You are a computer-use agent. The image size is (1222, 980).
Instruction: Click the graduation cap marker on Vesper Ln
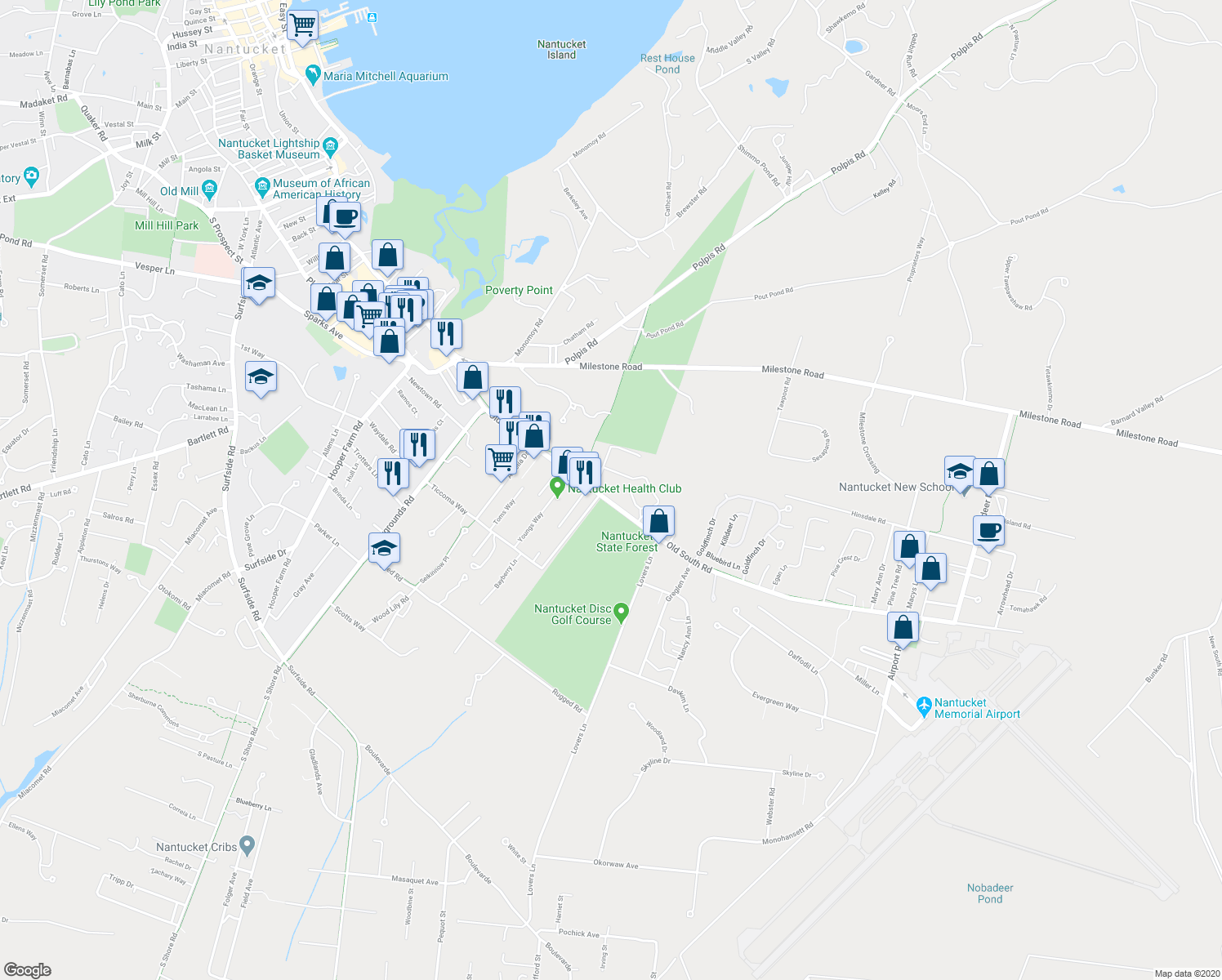point(260,284)
